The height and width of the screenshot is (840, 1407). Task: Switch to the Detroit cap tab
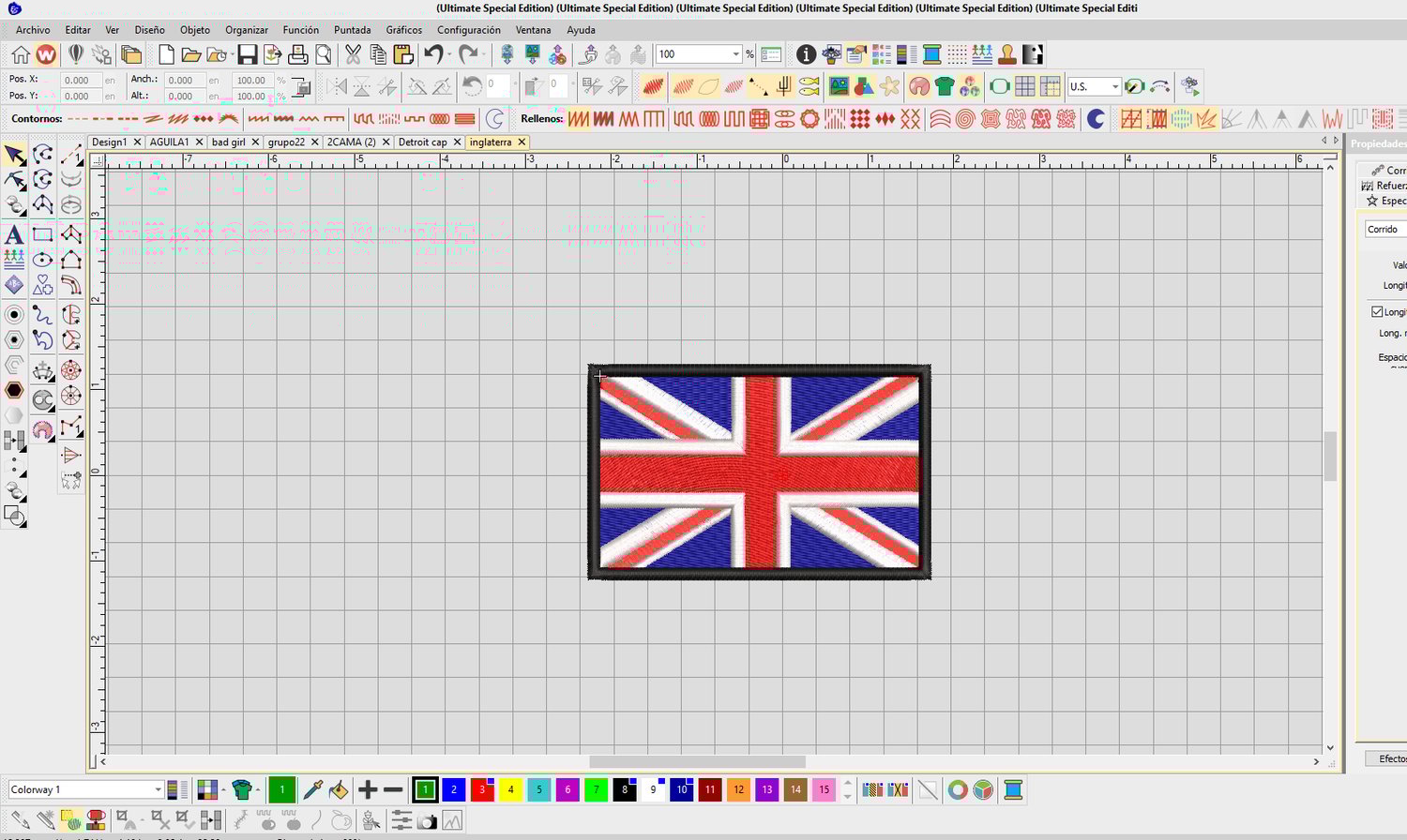point(422,142)
